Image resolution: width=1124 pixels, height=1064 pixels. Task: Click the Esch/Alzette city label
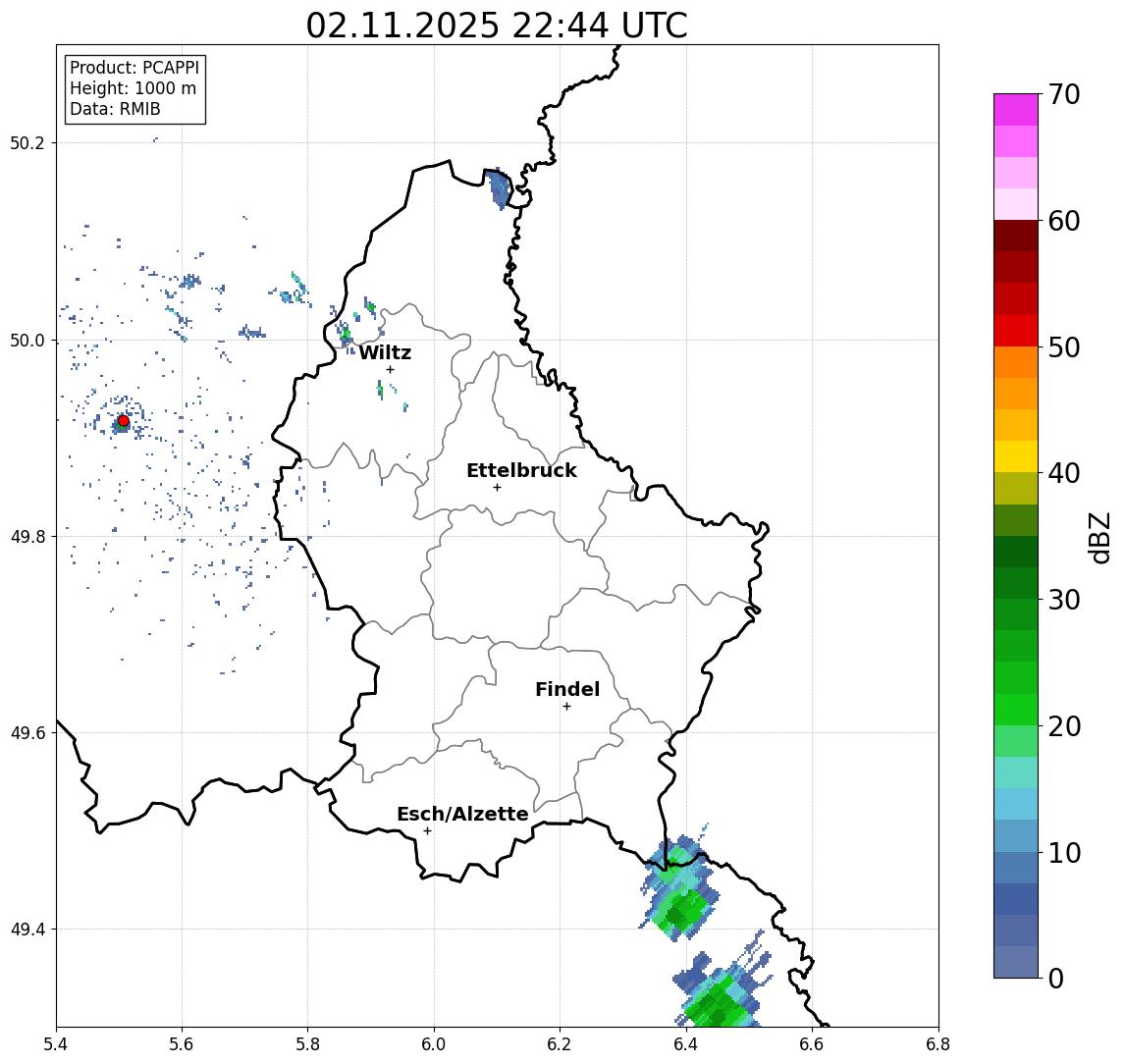point(462,814)
